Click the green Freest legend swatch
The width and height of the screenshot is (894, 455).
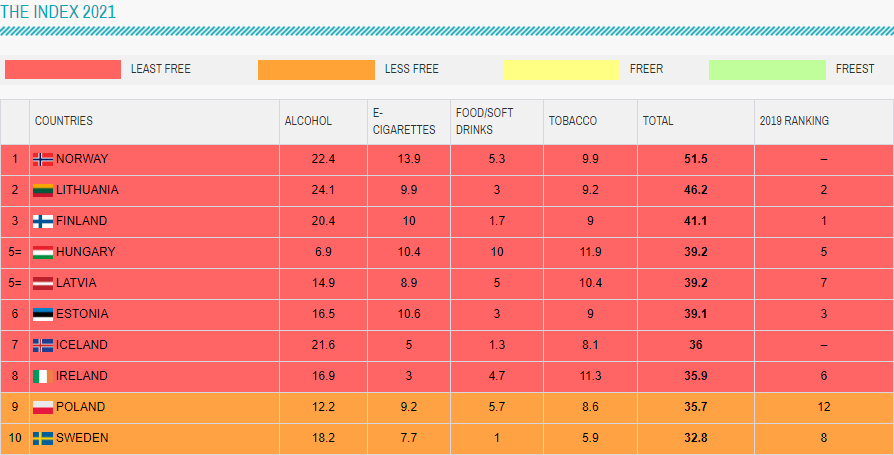click(x=766, y=69)
